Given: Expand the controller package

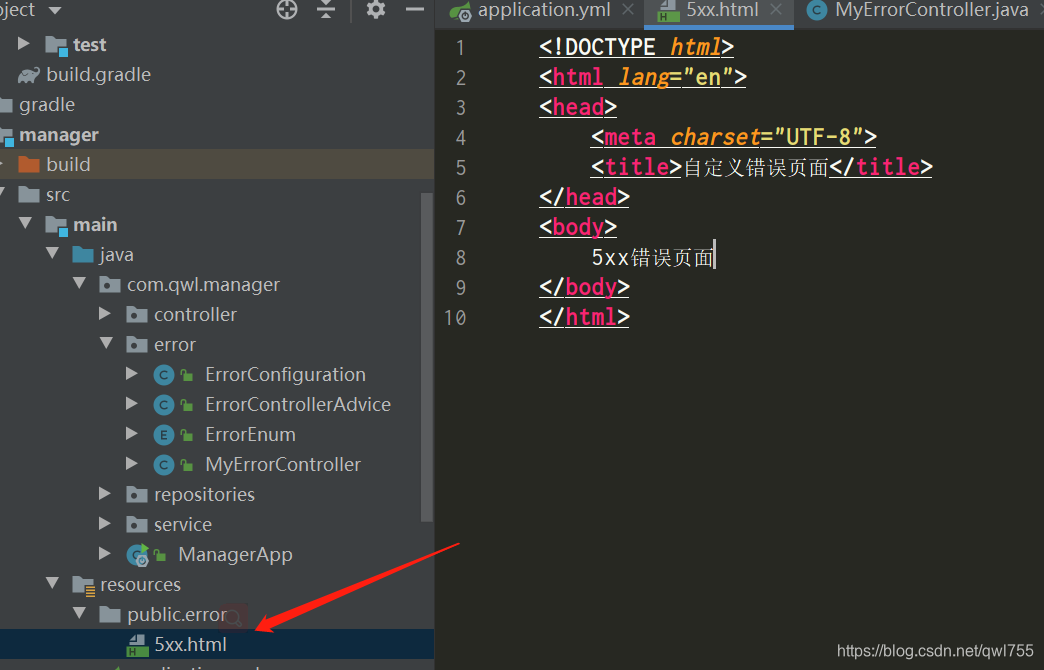Looking at the screenshot, I should pos(105,314).
